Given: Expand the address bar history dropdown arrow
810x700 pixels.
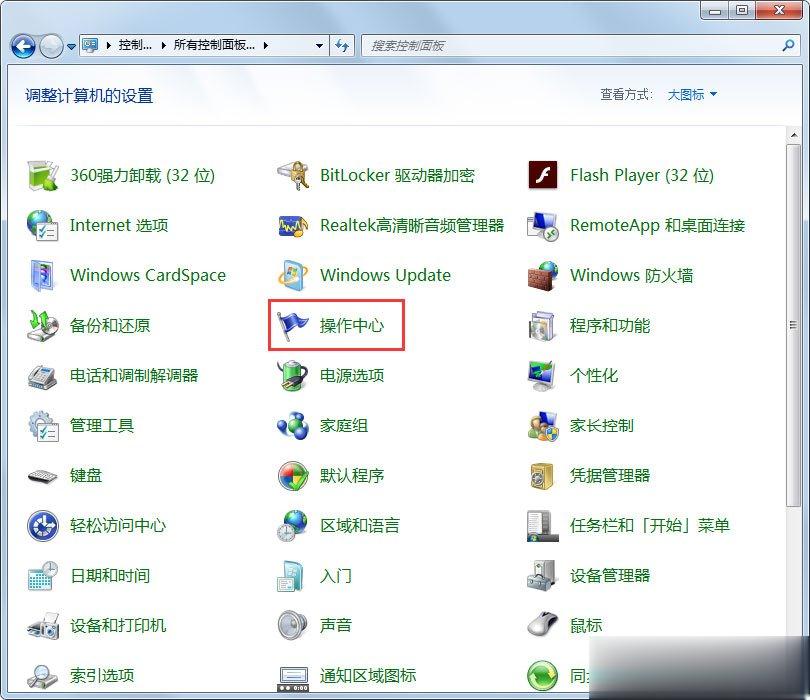Looking at the screenshot, I should click(x=320, y=45).
